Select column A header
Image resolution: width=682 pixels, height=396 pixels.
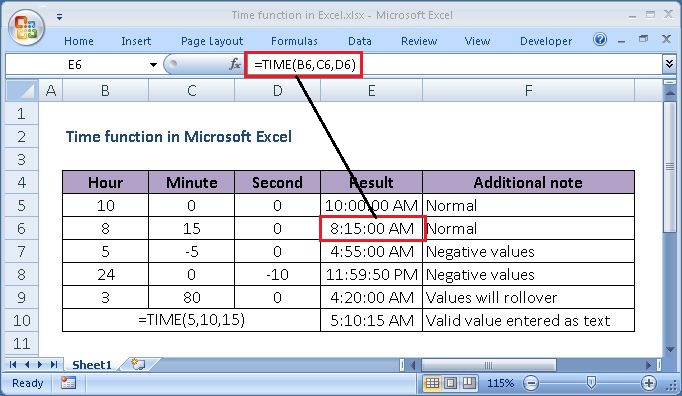51,91
